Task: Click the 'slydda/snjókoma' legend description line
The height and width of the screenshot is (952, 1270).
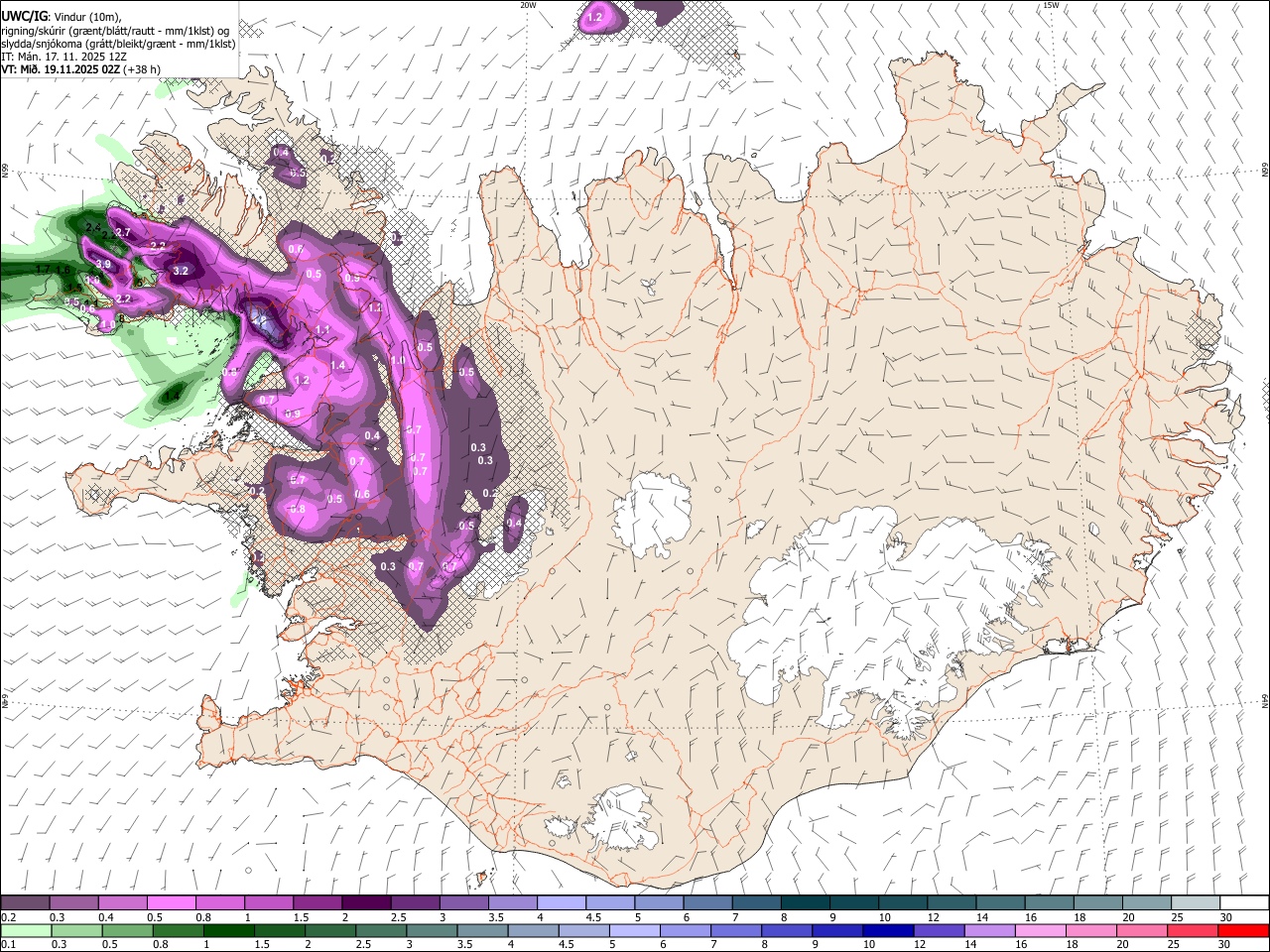Action: click(118, 44)
